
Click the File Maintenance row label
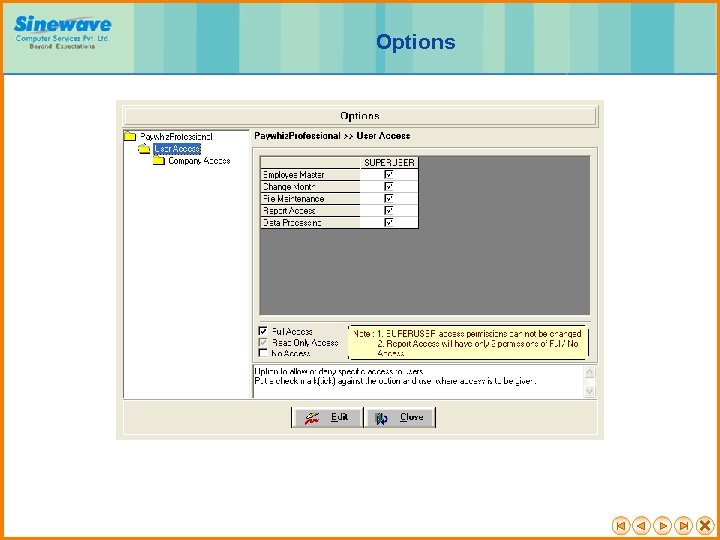pos(310,198)
